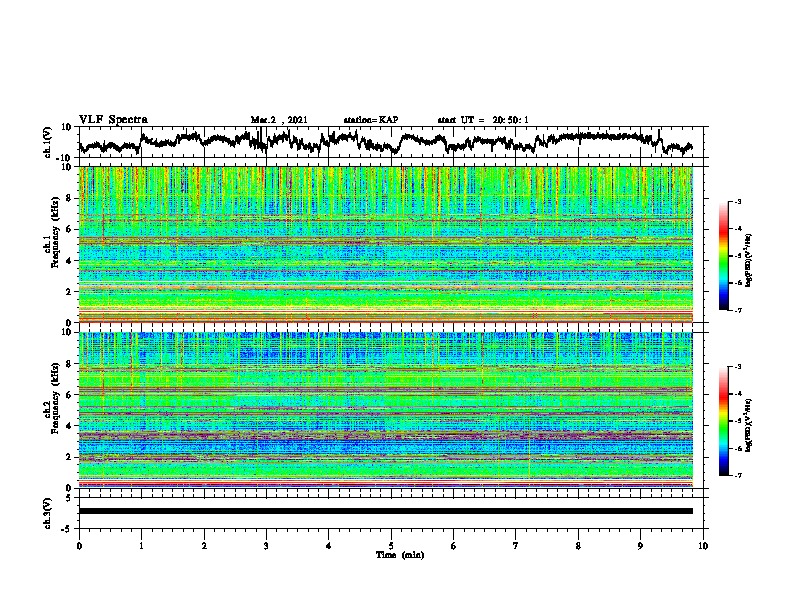Click the "VLF Spectra" plot title

114,120
